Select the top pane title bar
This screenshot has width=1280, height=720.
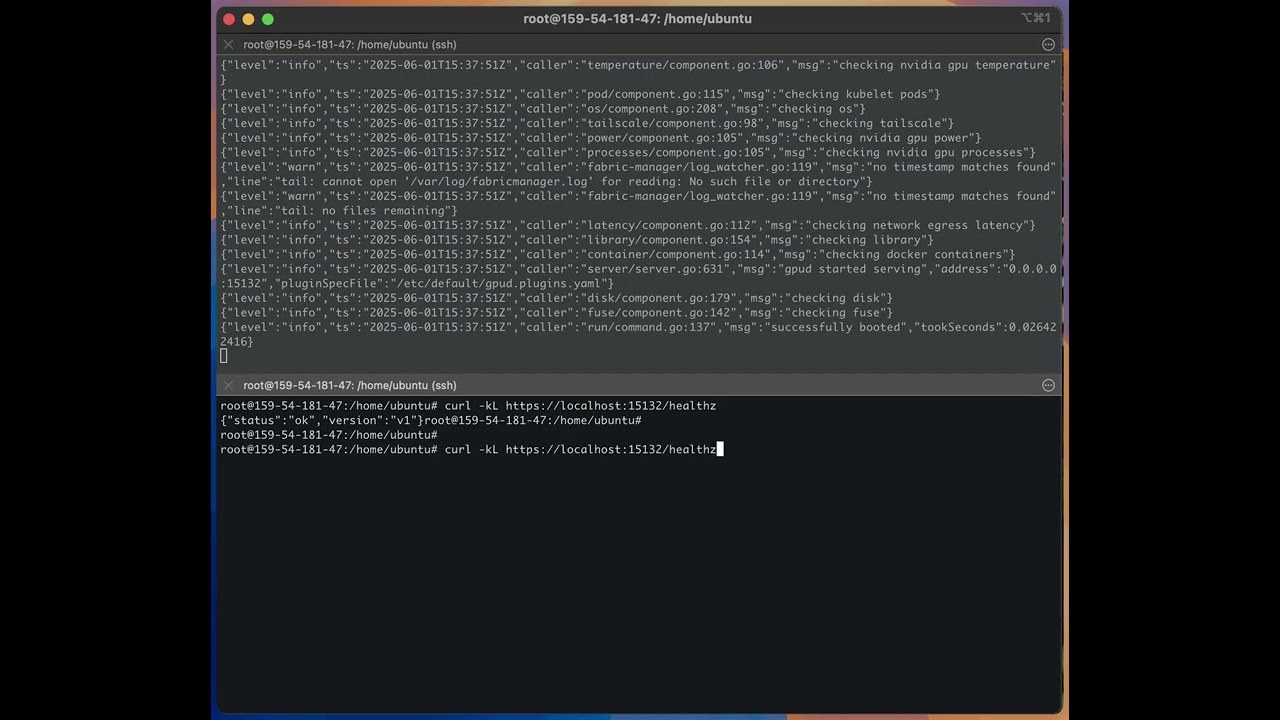point(639,45)
